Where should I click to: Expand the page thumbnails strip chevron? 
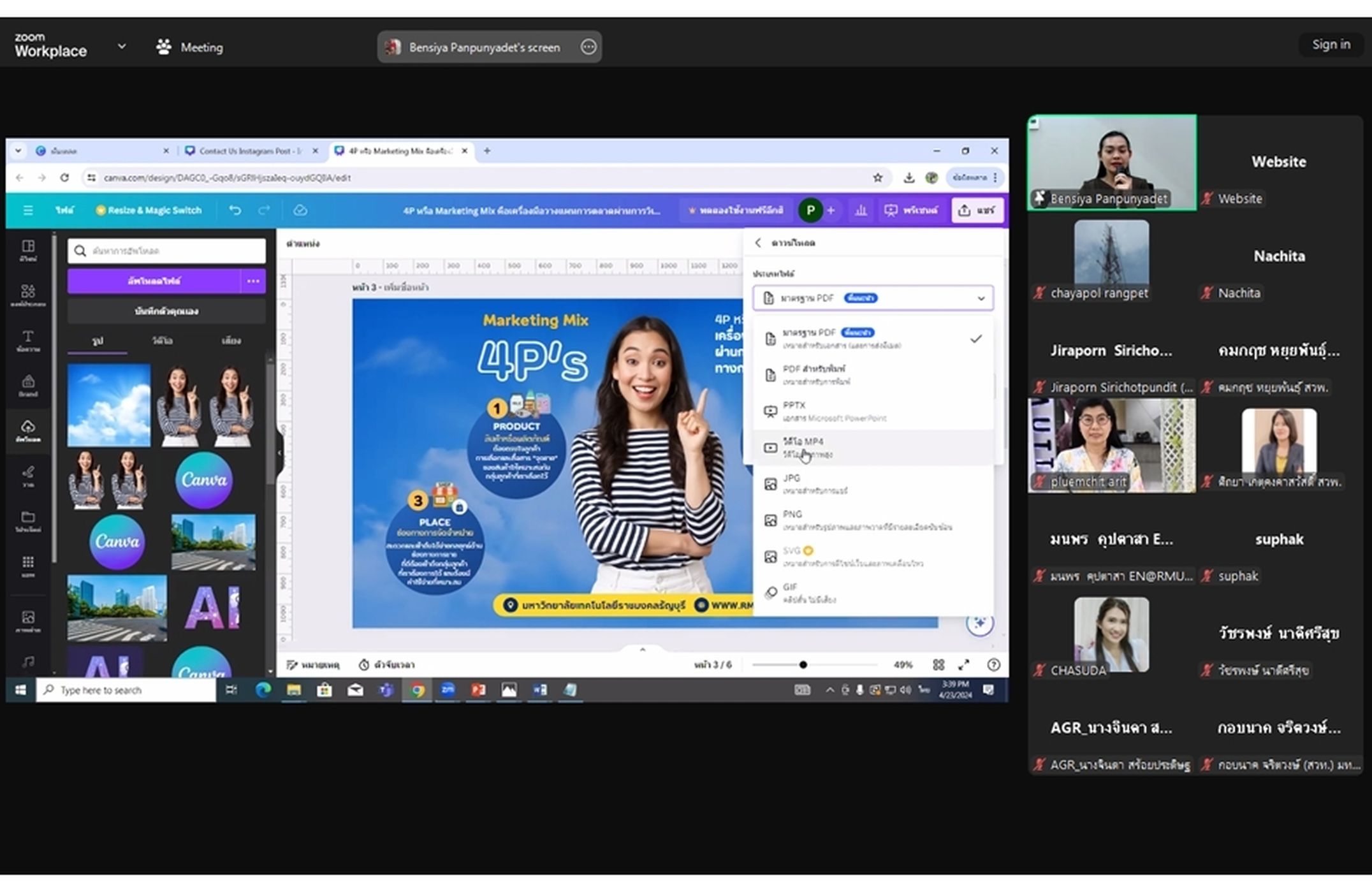[x=643, y=649]
